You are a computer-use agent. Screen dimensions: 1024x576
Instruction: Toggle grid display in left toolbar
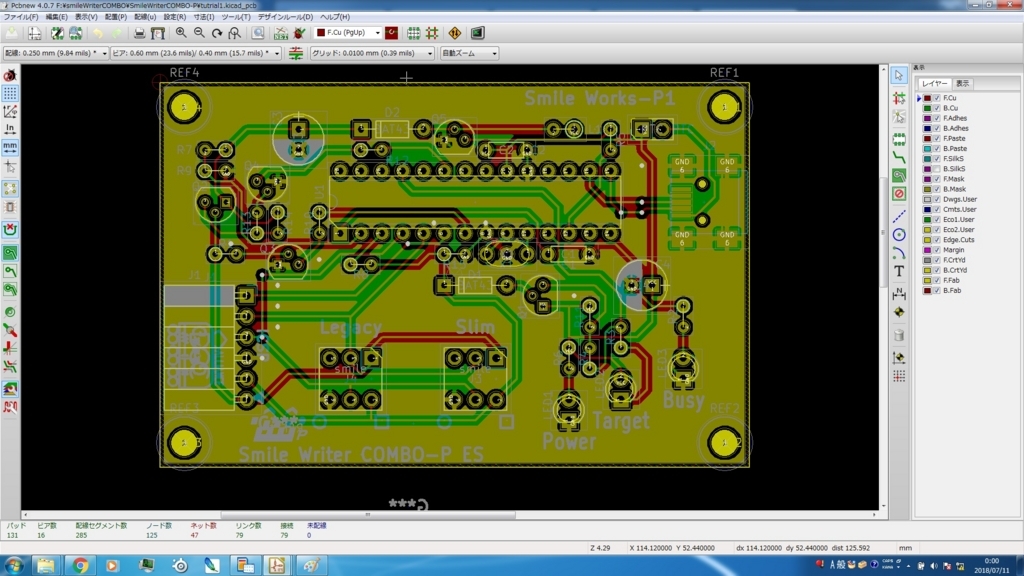[10, 93]
